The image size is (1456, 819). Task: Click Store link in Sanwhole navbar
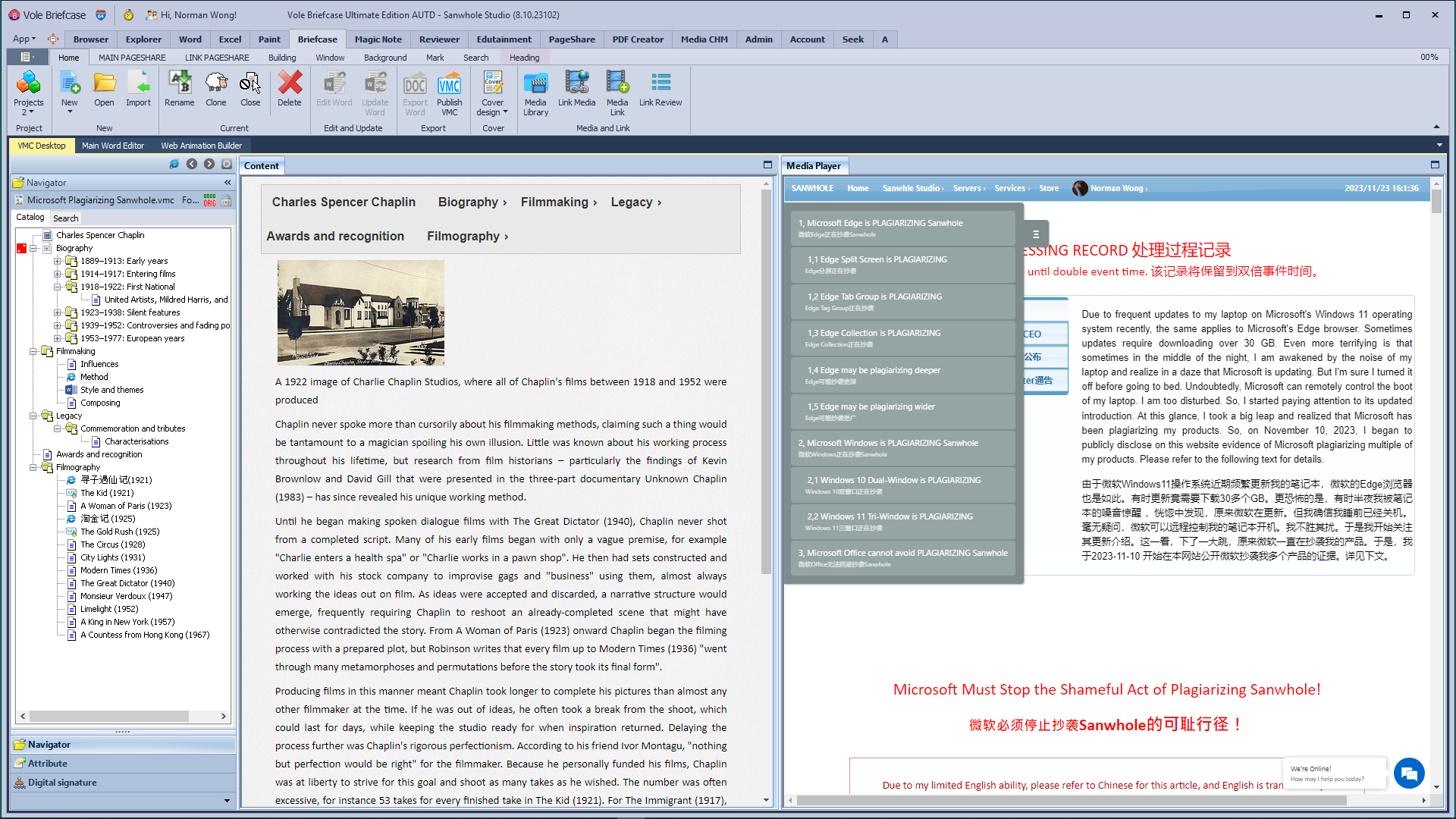click(x=1049, y=188)
